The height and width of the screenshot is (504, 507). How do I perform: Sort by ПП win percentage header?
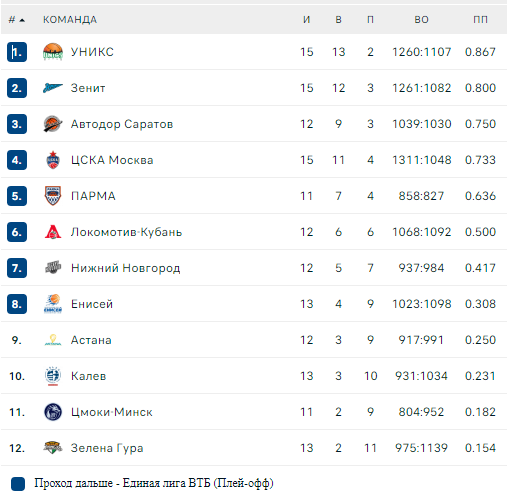480,20
